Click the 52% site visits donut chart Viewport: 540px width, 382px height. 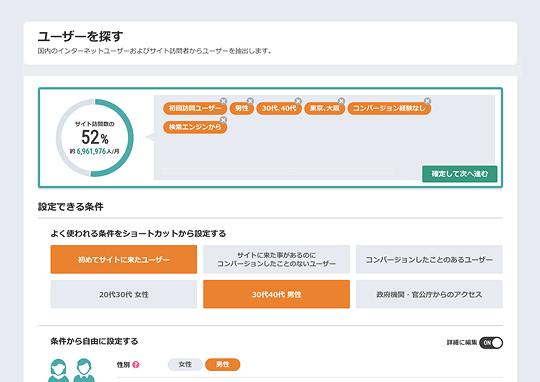95,138
